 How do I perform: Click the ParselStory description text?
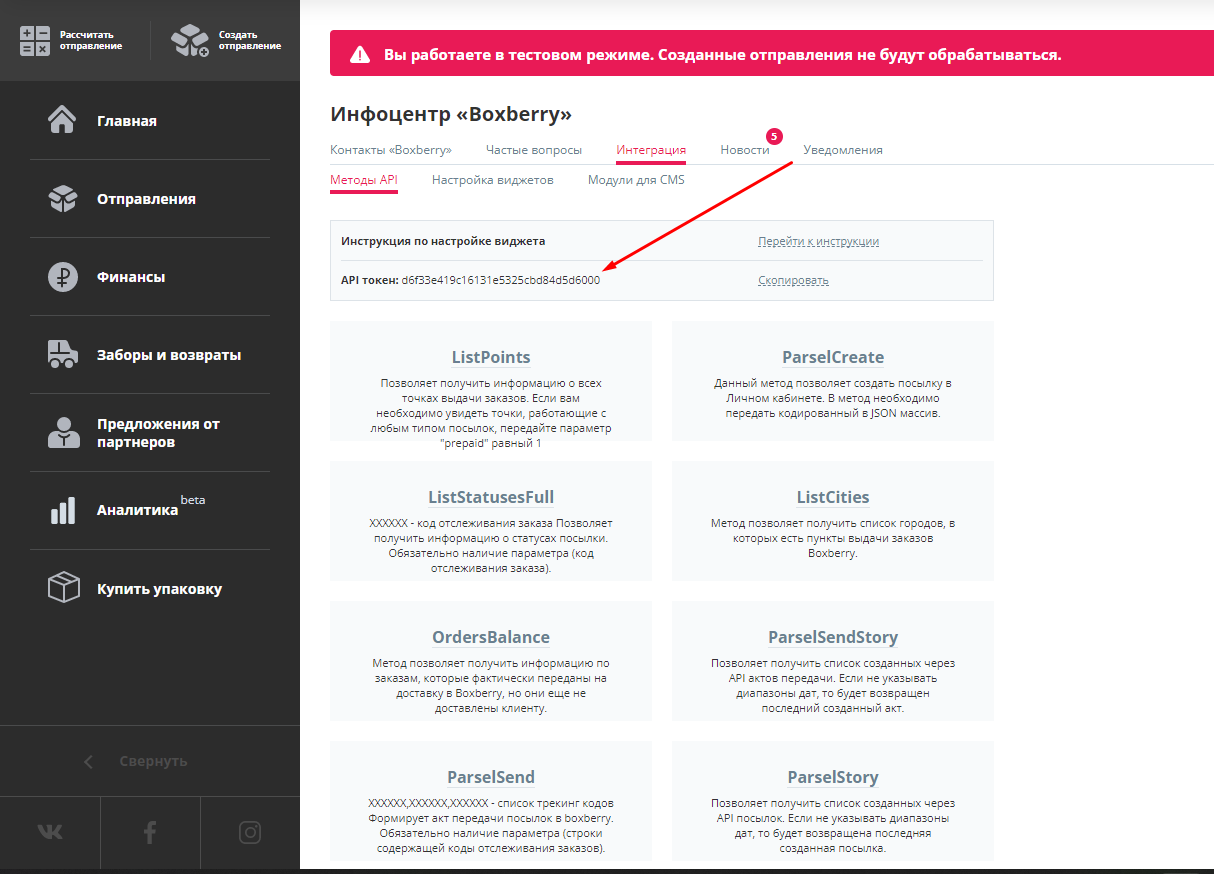(x=833, y=826)
